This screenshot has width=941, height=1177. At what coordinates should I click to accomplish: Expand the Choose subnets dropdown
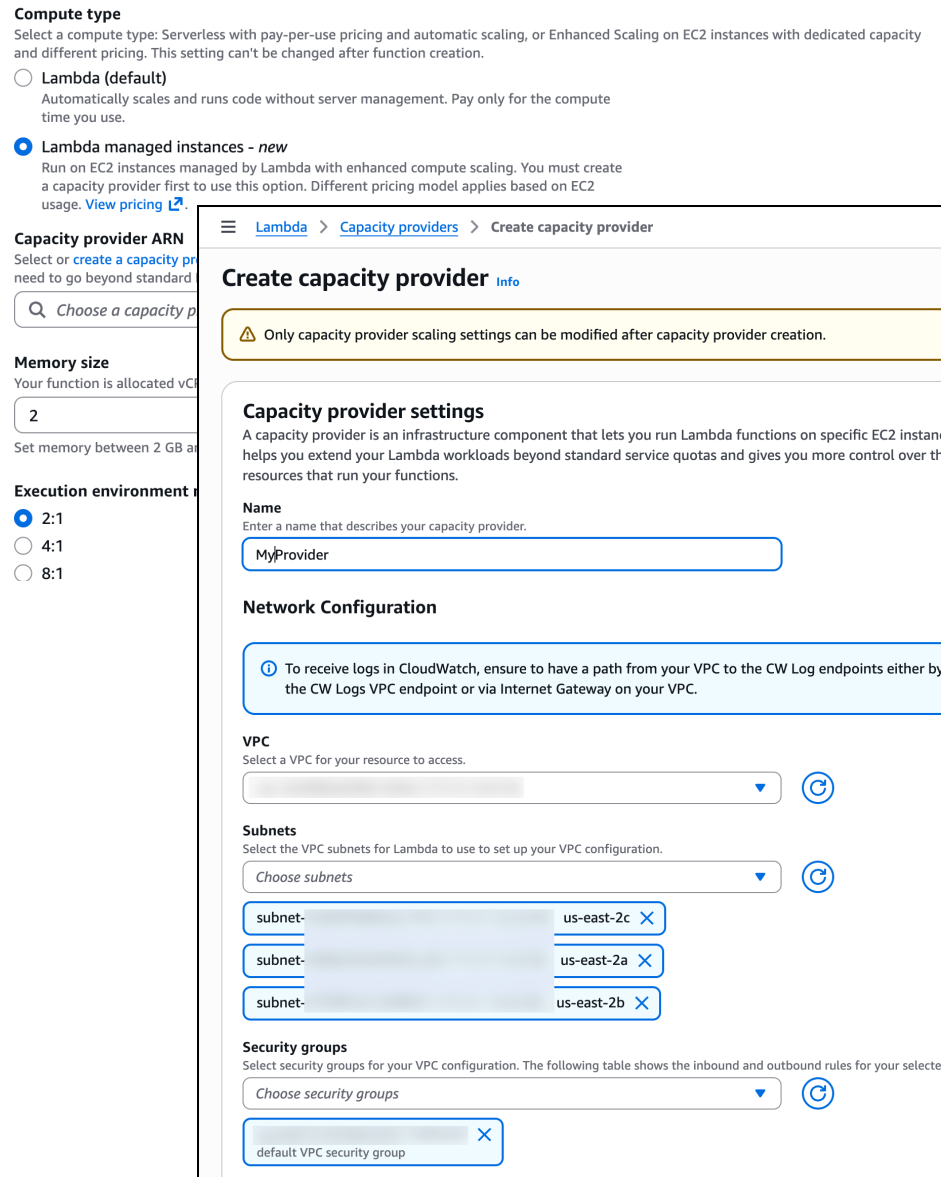pyautogui.click(x=511, y=877)
